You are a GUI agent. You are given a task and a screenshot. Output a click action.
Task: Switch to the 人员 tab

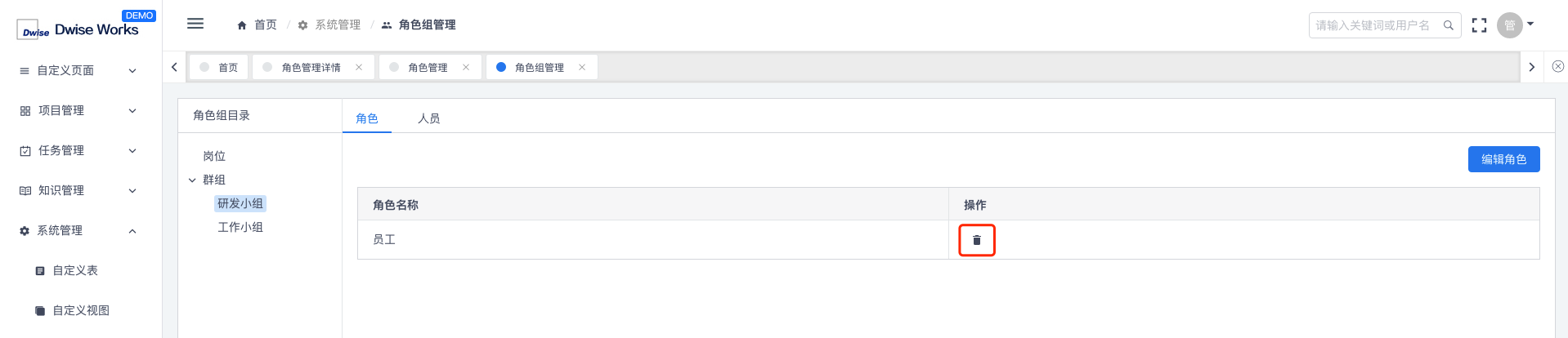428,118
